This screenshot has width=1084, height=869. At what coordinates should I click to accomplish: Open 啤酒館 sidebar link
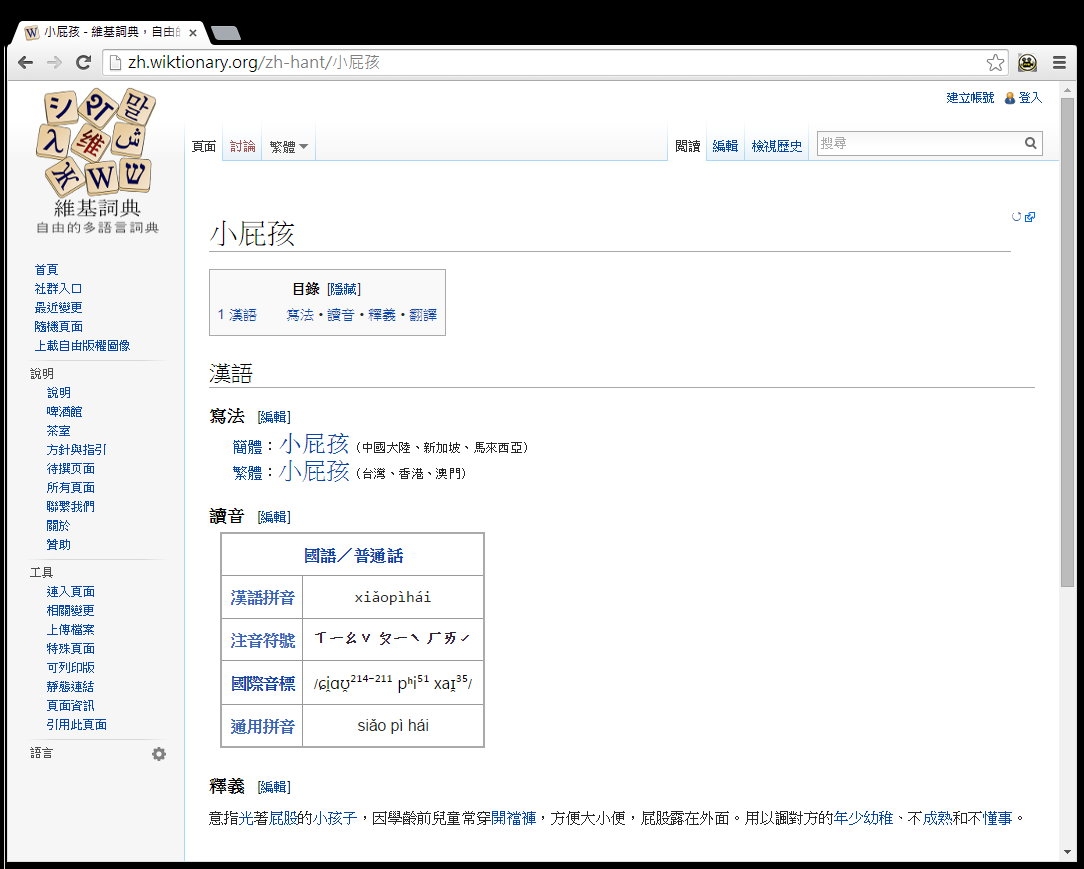pyautogui.click(x=64, y=411)
